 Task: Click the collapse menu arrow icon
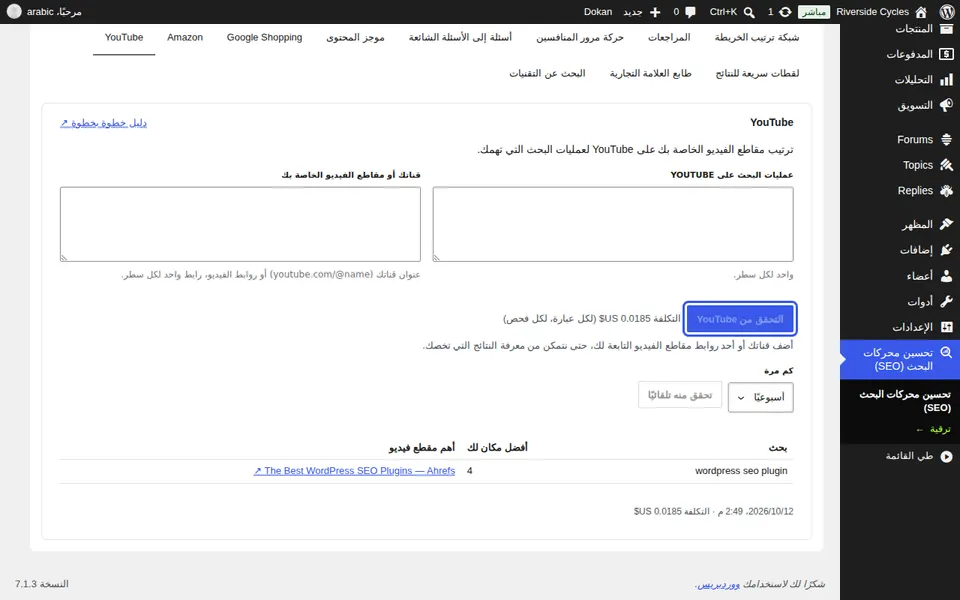947,456
